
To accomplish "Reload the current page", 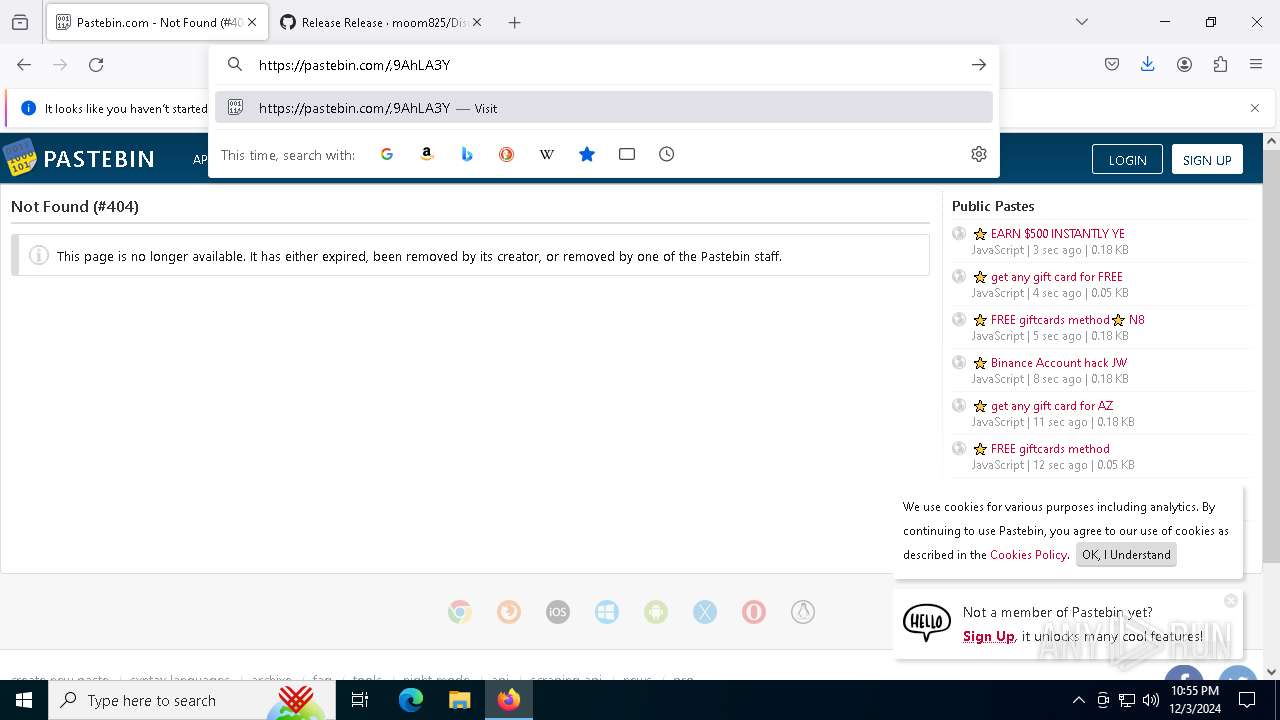I will (96, 65).
